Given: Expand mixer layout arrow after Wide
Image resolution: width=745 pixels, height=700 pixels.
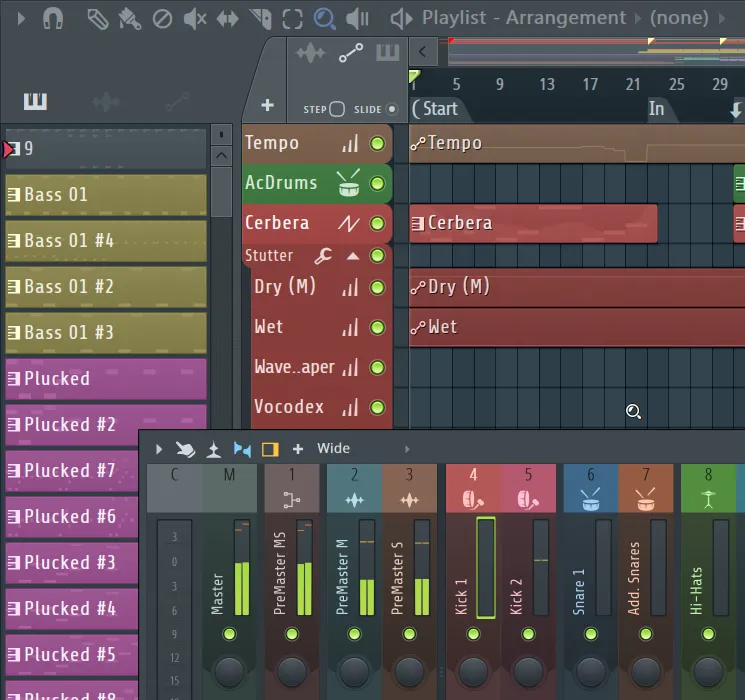Looking at the screenshot, I should [x=407, y=449].
